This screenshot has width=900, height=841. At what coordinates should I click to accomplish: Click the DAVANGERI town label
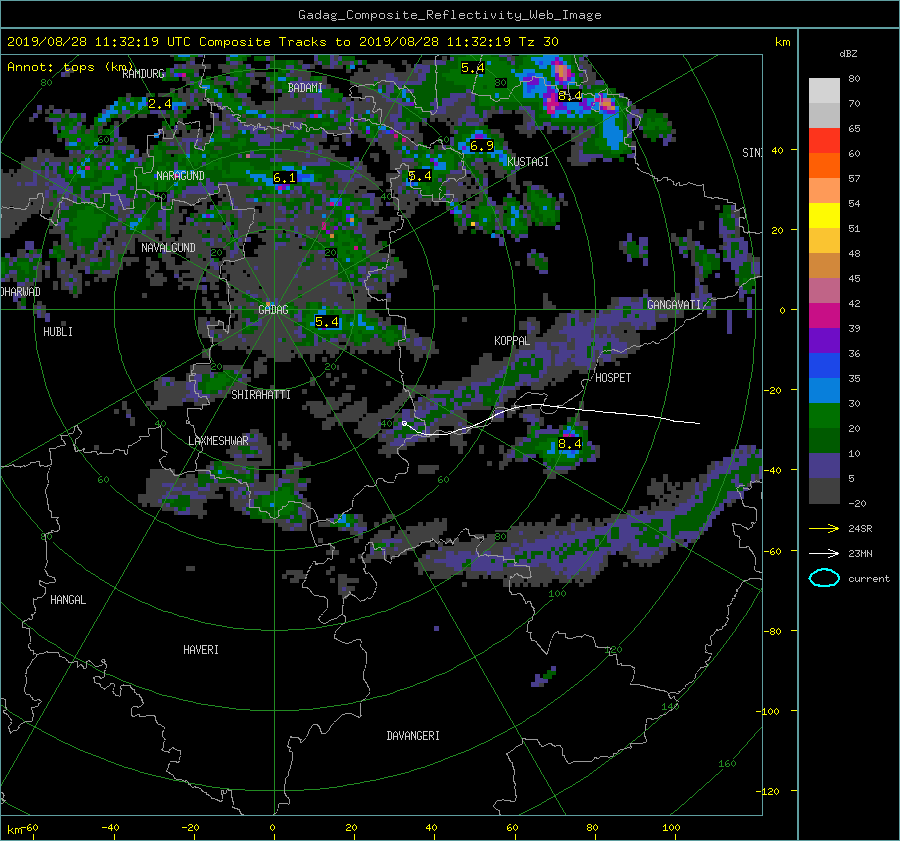tap(413, 736)
